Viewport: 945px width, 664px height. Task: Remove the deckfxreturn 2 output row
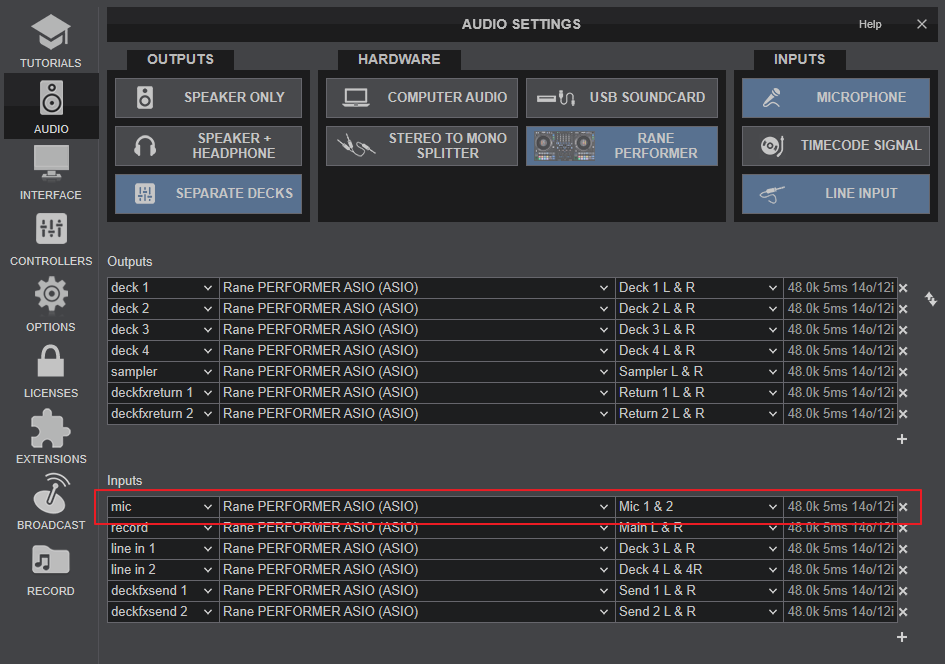click(x=903, y=415)
